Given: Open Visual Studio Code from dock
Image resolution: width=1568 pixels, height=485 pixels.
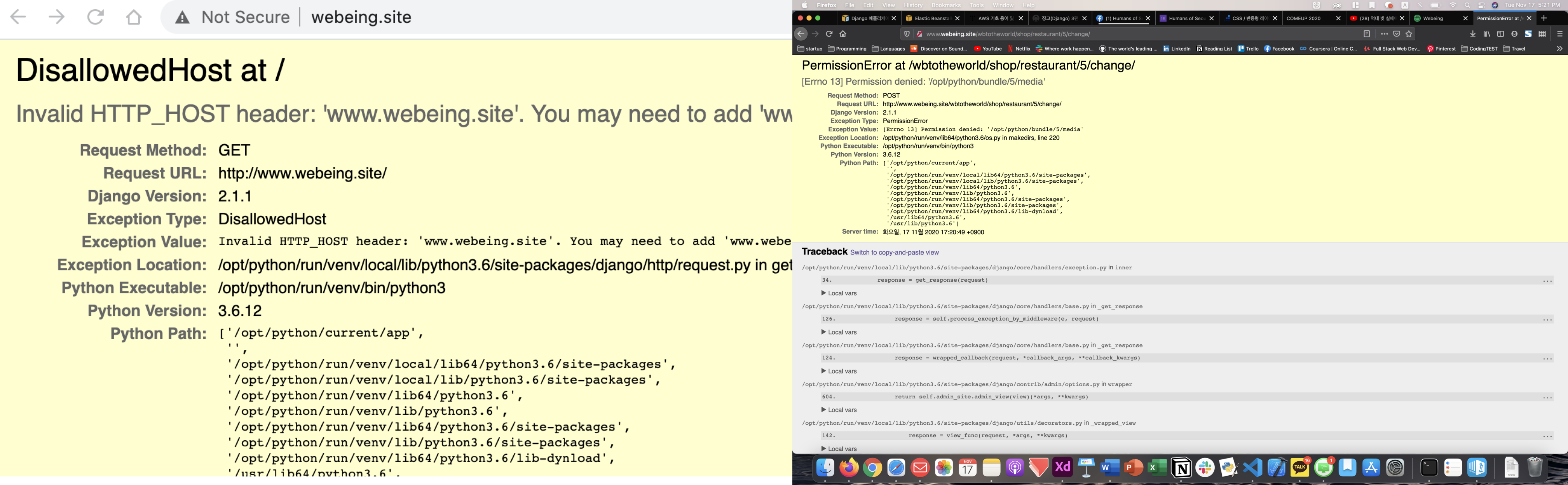Looking at the screenshot, I should [1252, 468].
